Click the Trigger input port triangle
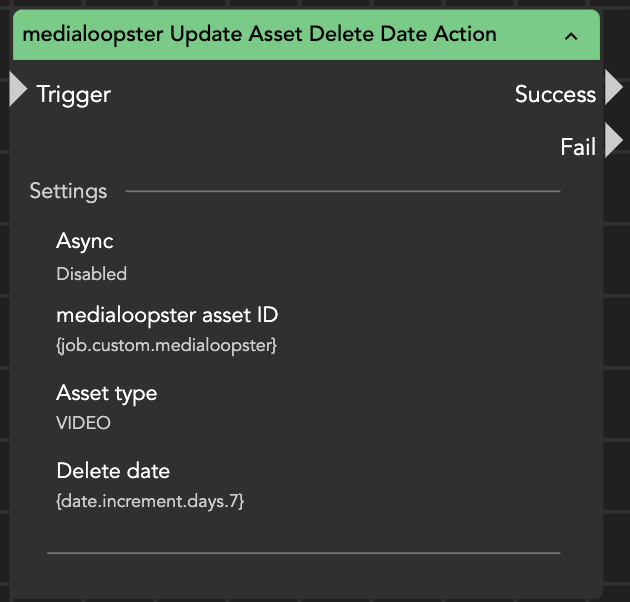630x602 pixels. coord(18,90)
